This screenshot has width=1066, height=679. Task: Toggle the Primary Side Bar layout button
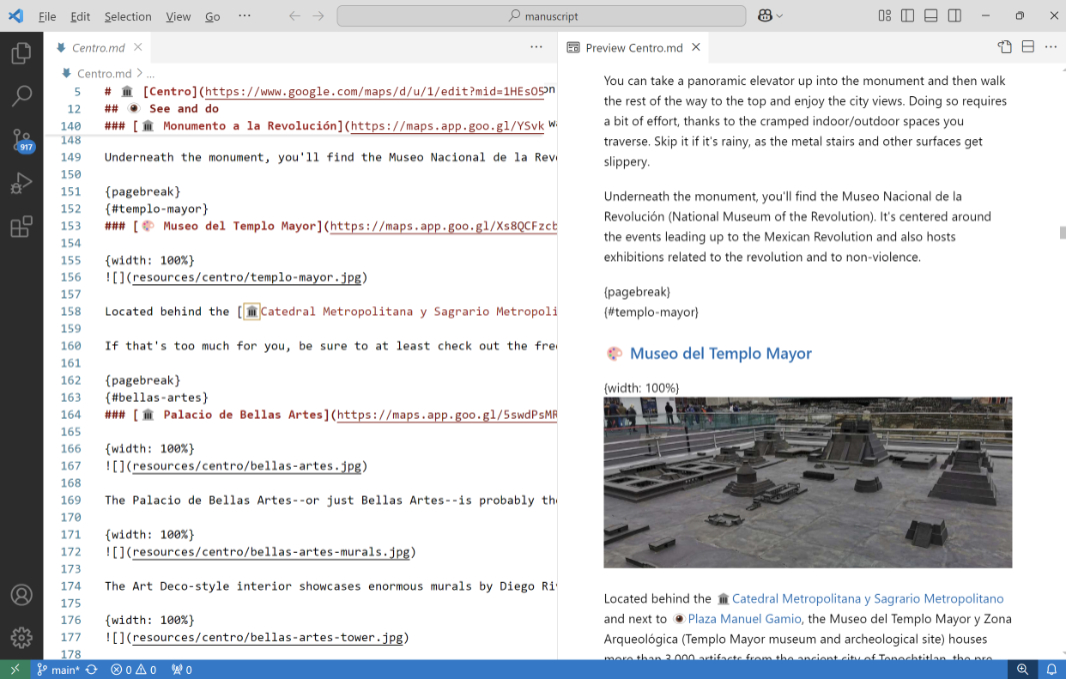click(907, 16)
